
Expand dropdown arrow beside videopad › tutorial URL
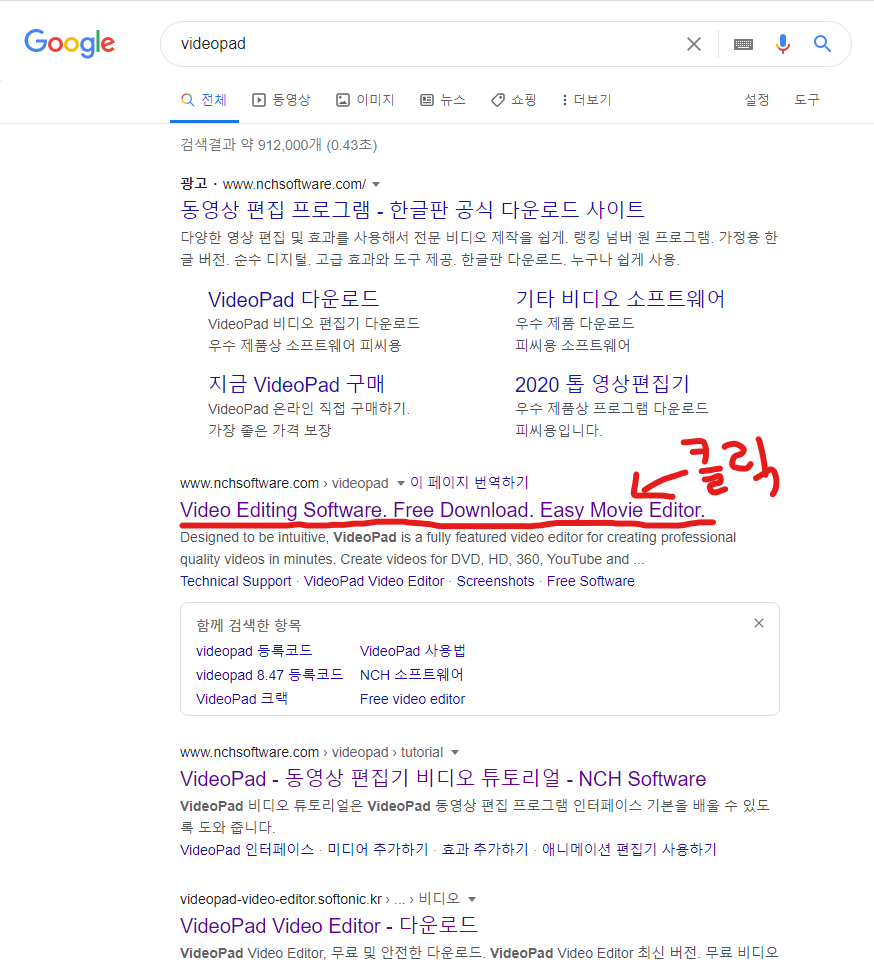pos(455,753)
